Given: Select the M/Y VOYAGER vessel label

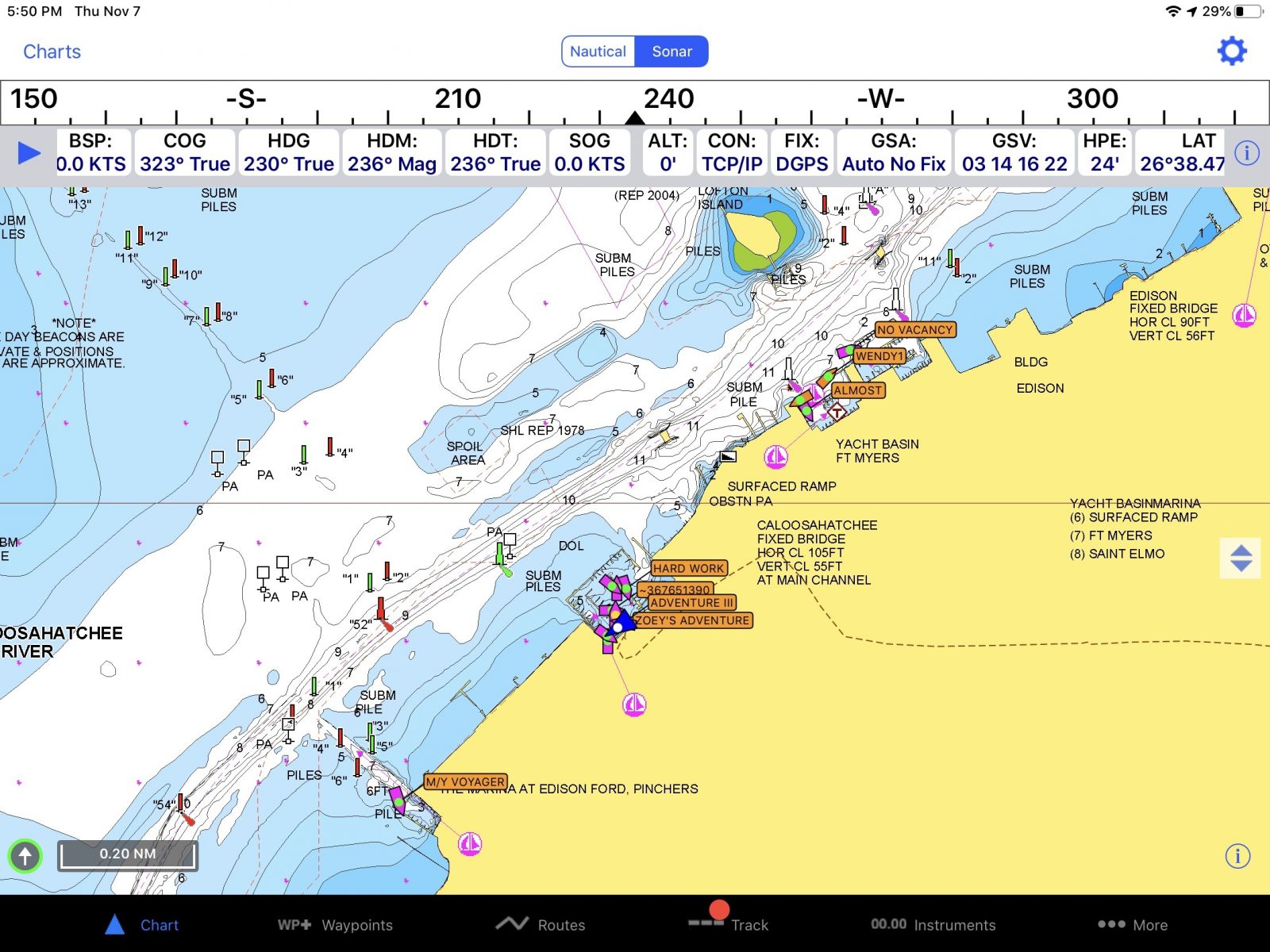Looking at the screenshot, I should click(465, 781).
